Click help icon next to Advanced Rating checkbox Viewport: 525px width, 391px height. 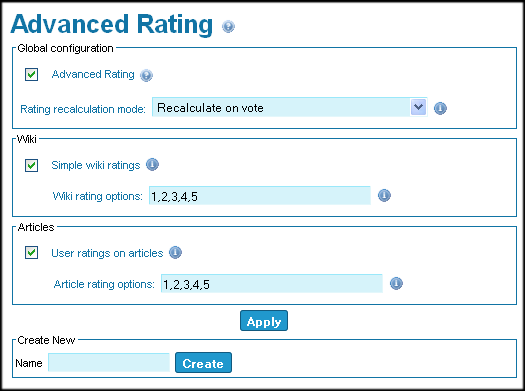click(146, 75)
